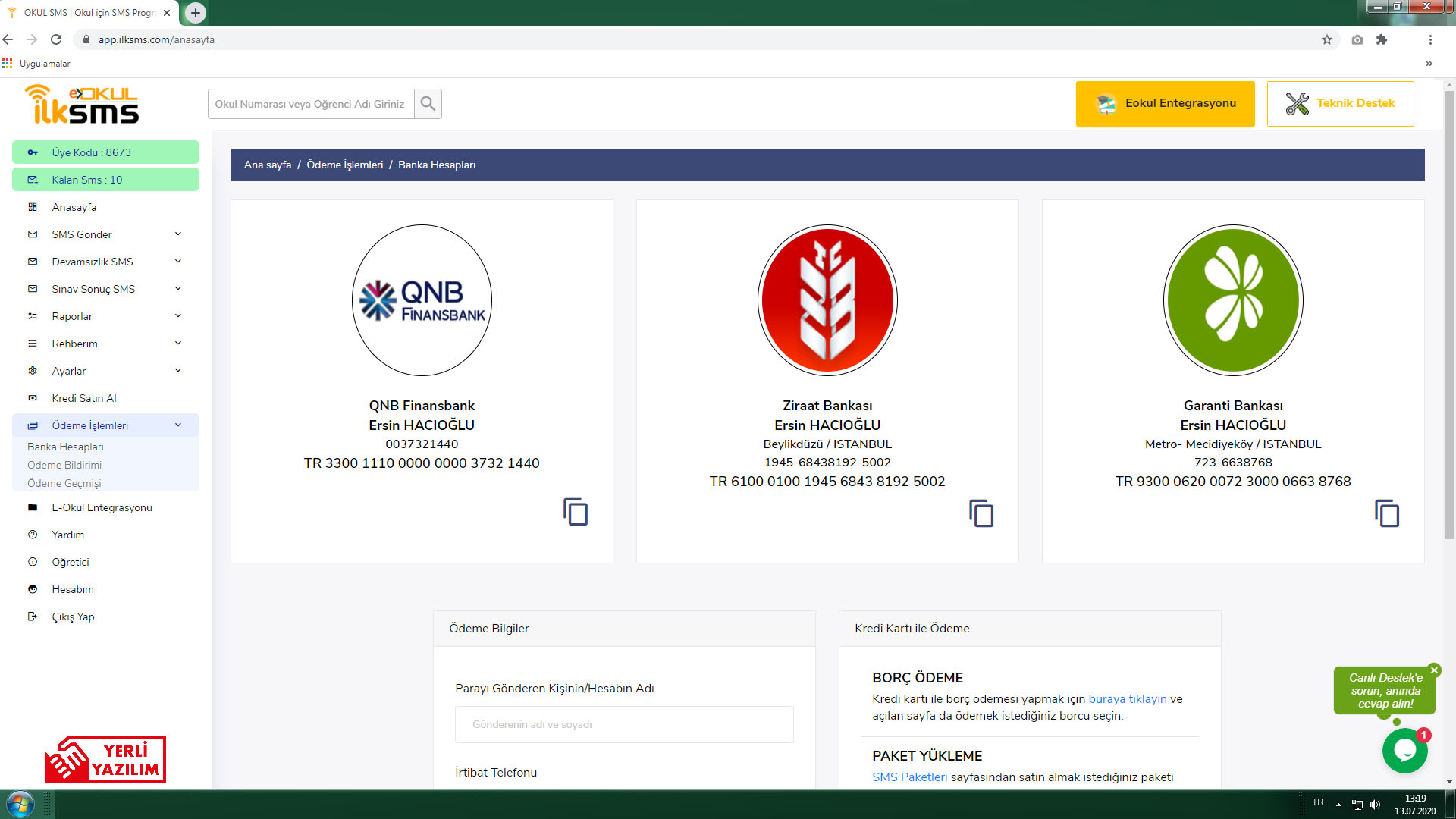Click the Ziraat Bankası logo
The height and width of the screenshot is (819, 1456).
(x=827, y=300)
